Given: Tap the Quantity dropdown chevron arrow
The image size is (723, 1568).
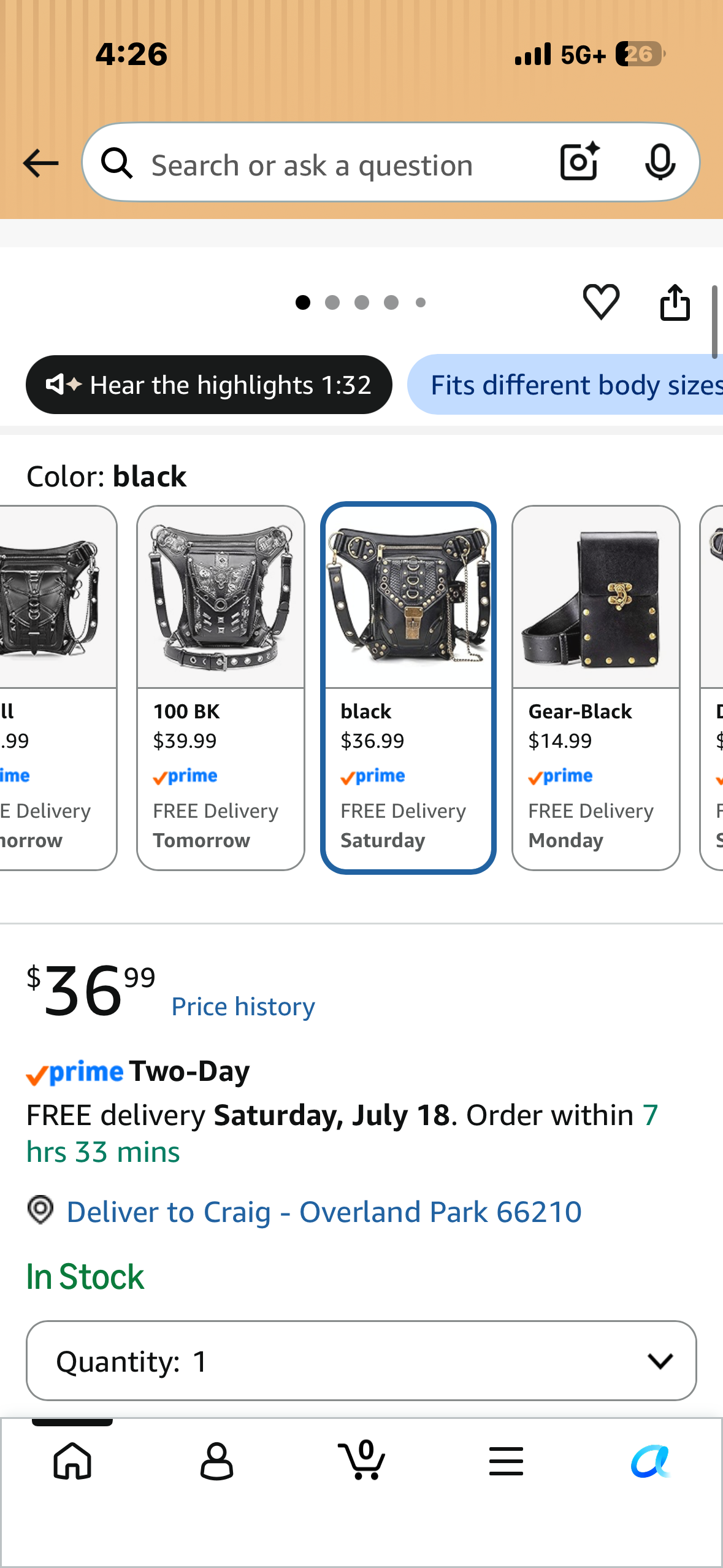Looking at the screenshot, I should pyautogui.click(x=660, y=1361).
